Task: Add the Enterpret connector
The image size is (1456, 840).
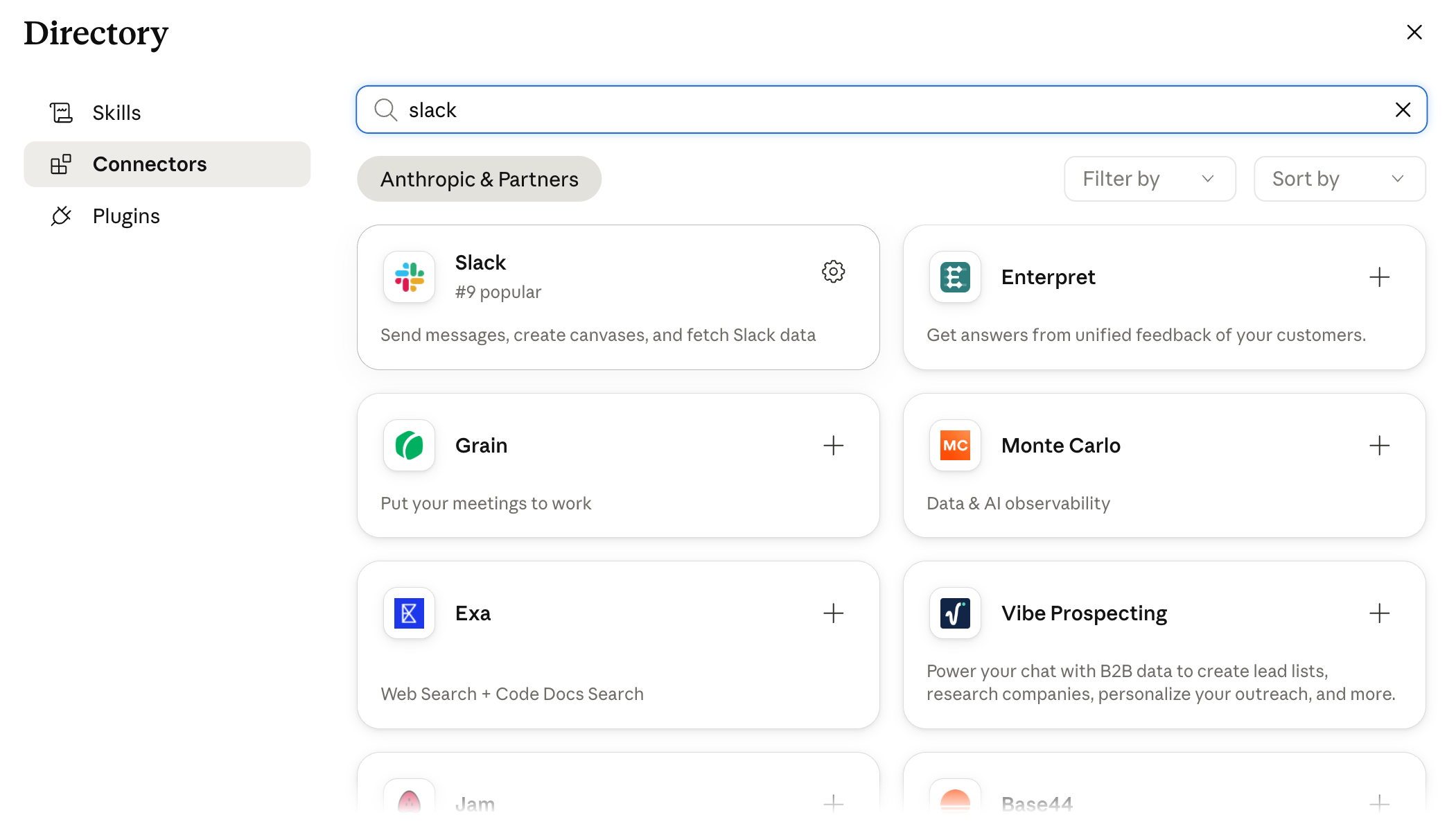Action: 1379,277
